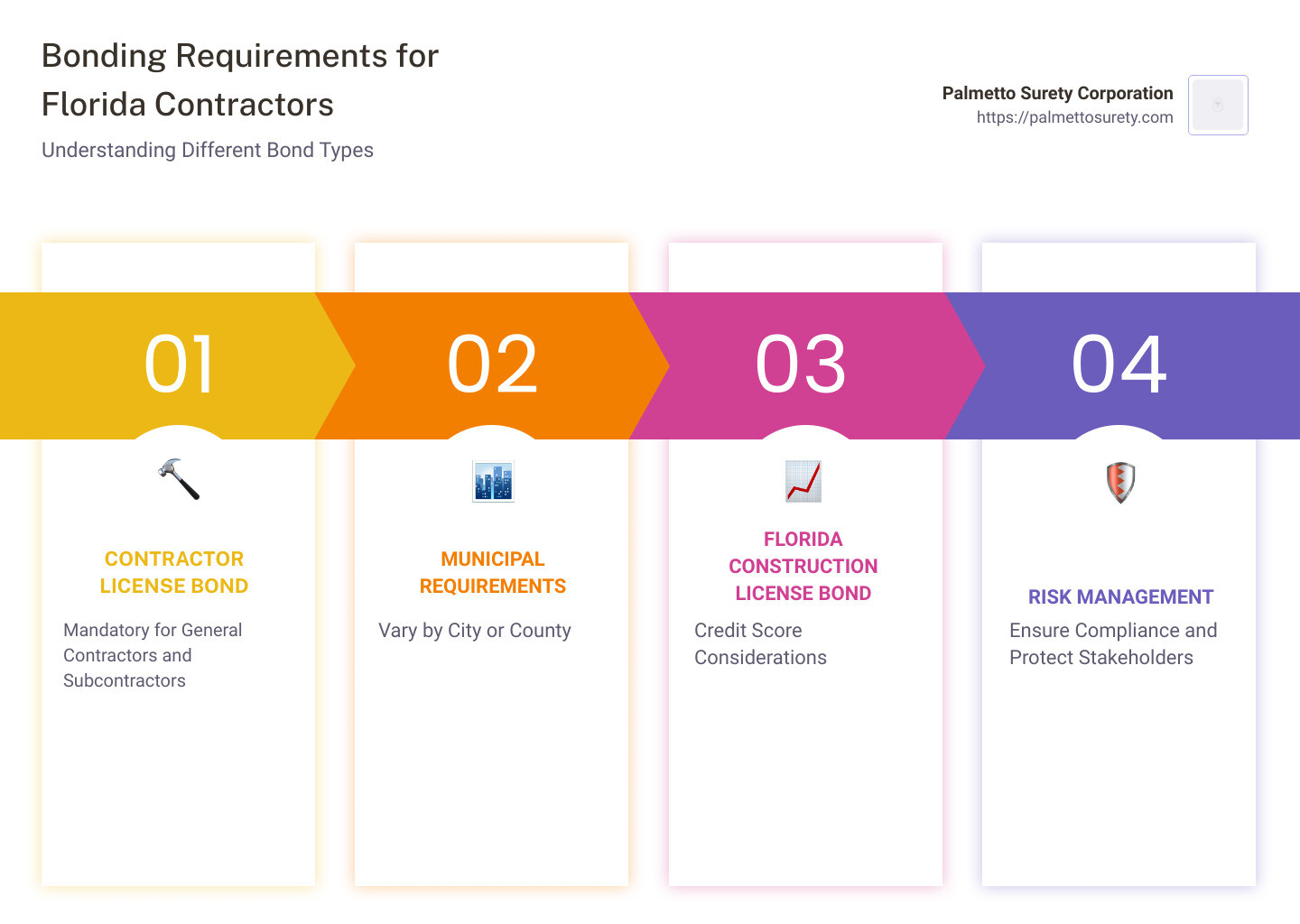Select the orange 02 arrow step
This screenshot has width=1300, height=924.
tap(493, 365)
